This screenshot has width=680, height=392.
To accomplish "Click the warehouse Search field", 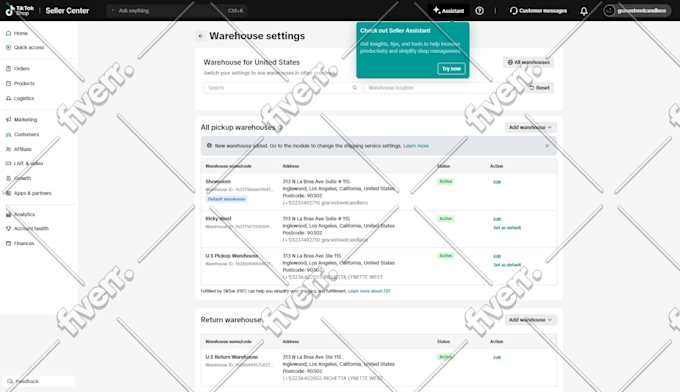I will (x=282, y=88).
